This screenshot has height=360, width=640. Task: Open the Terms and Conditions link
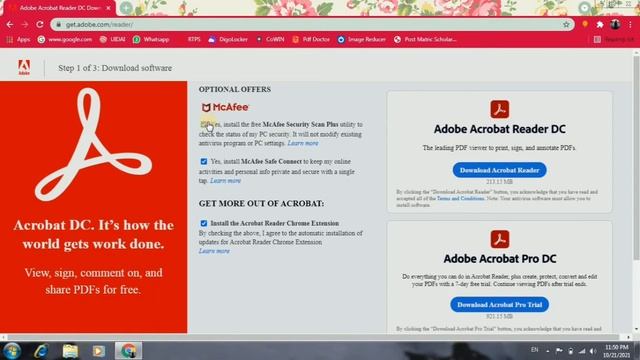pyautogui.click(x=460, y=198)
